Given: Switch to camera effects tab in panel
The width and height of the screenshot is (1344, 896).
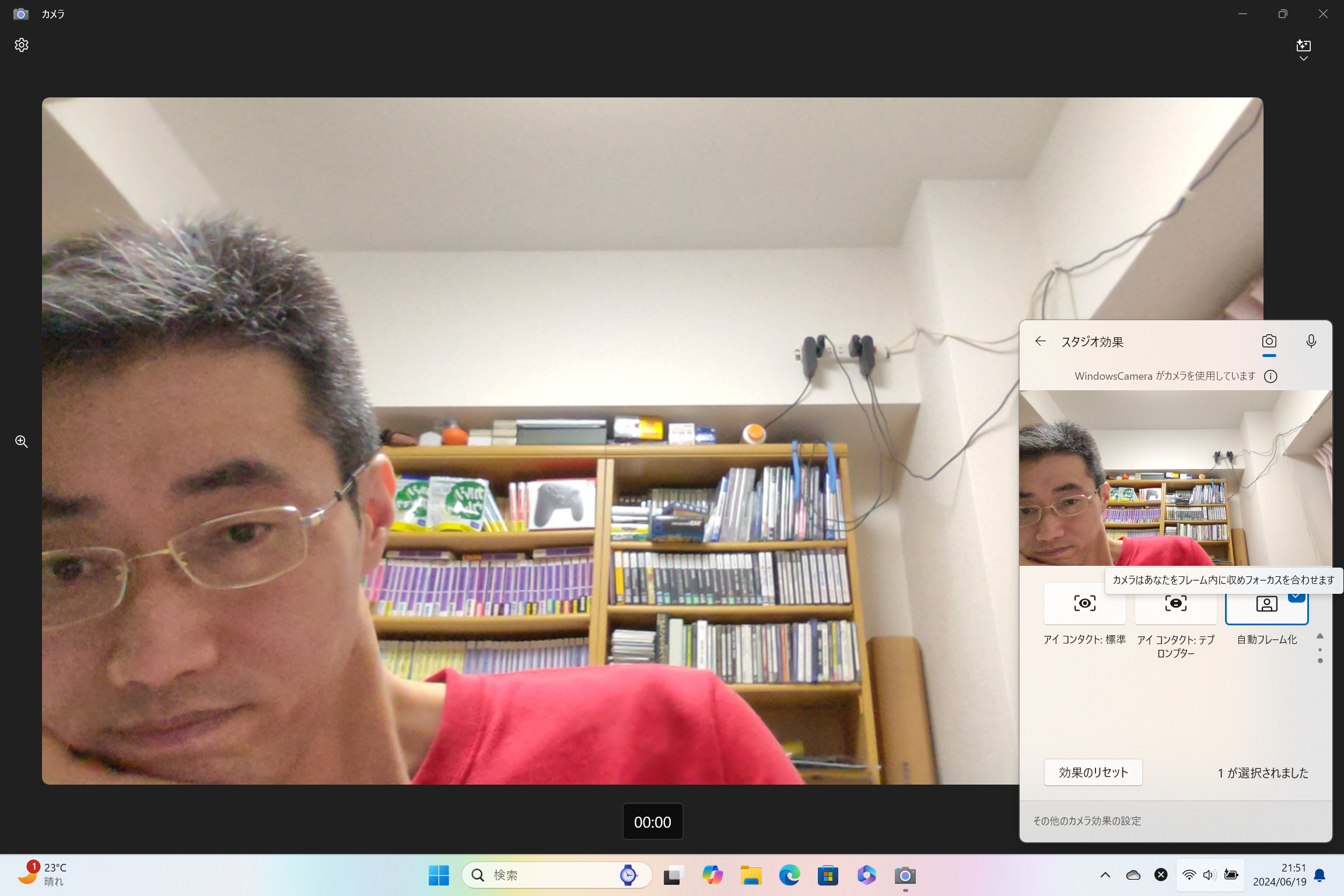Looking at the screenshot, I should (x=1269, y=342).
